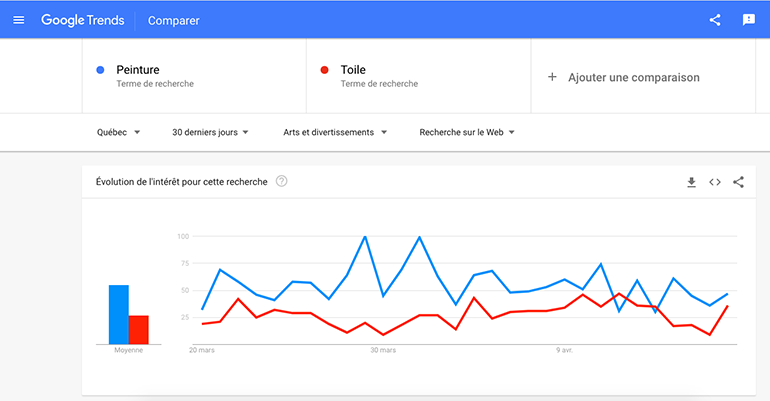Viewport: 770px width, 401px height.
Task: Open the Québec region dropdown
Action: pyautogui.click(x=118, y=132)
